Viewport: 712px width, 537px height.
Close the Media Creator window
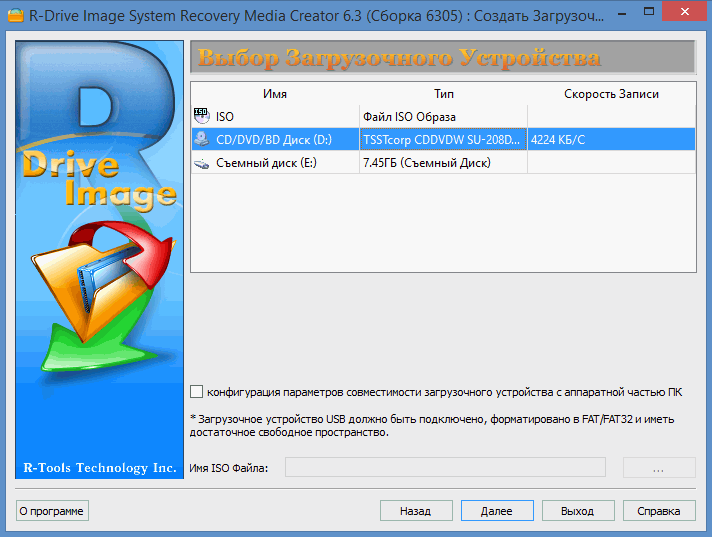point(685,12)
